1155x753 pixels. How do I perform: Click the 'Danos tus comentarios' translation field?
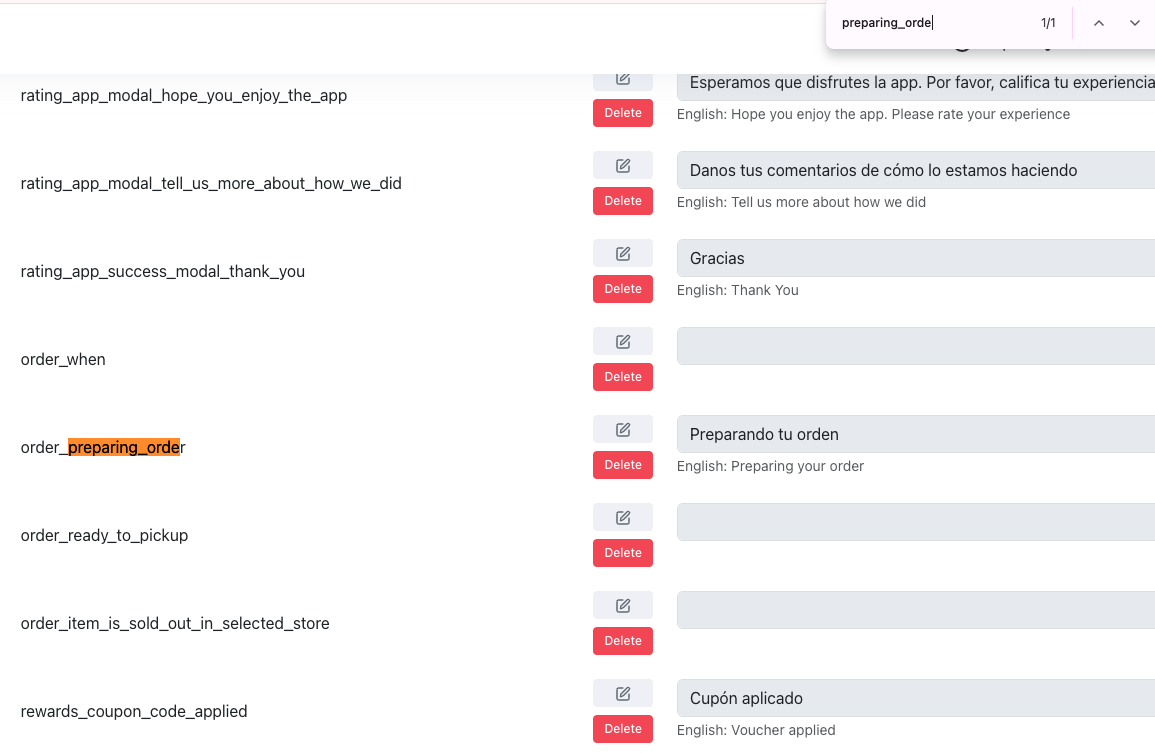pyautogui.click(x=916, y=170)
